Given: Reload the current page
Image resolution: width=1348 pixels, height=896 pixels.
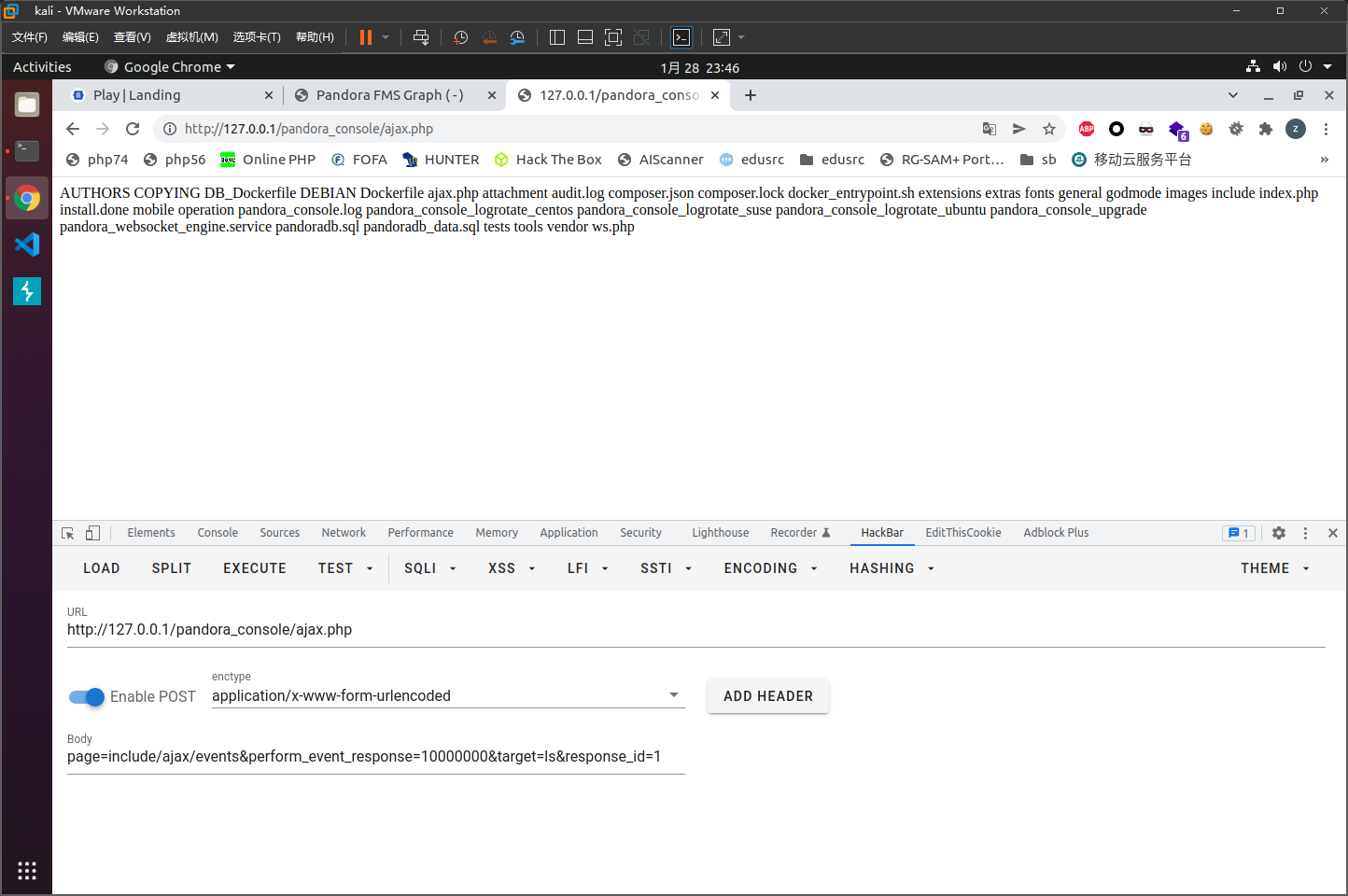Looking at the screenshot, I should 133,129.
